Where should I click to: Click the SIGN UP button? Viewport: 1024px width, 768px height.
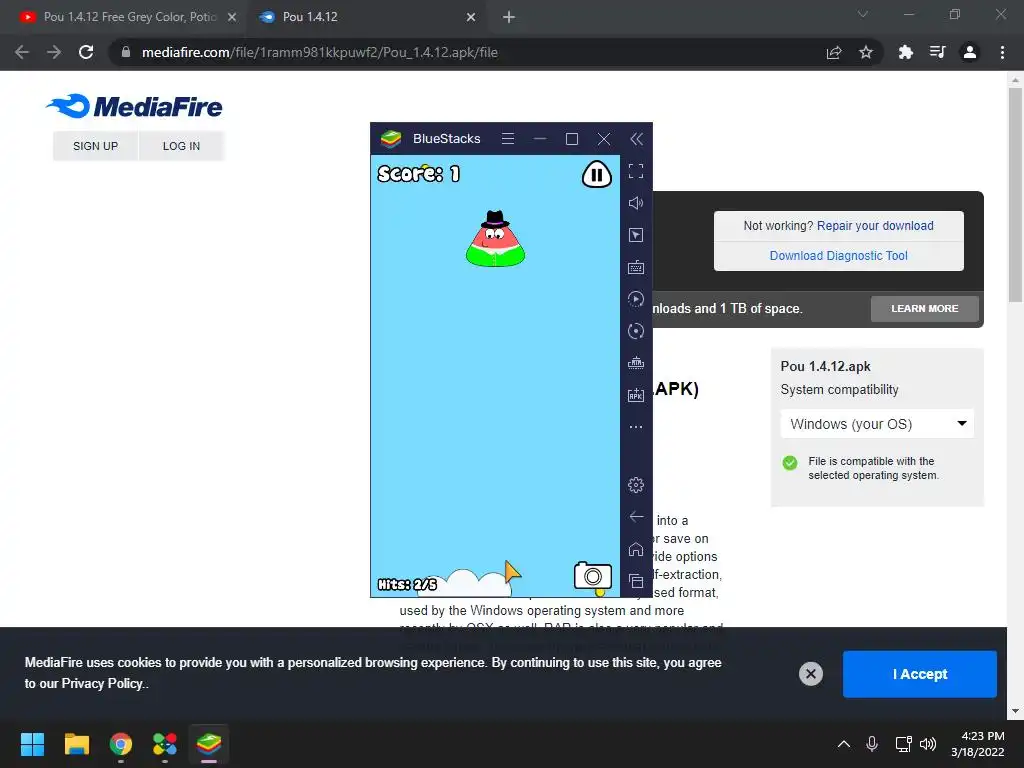[95, 146]
